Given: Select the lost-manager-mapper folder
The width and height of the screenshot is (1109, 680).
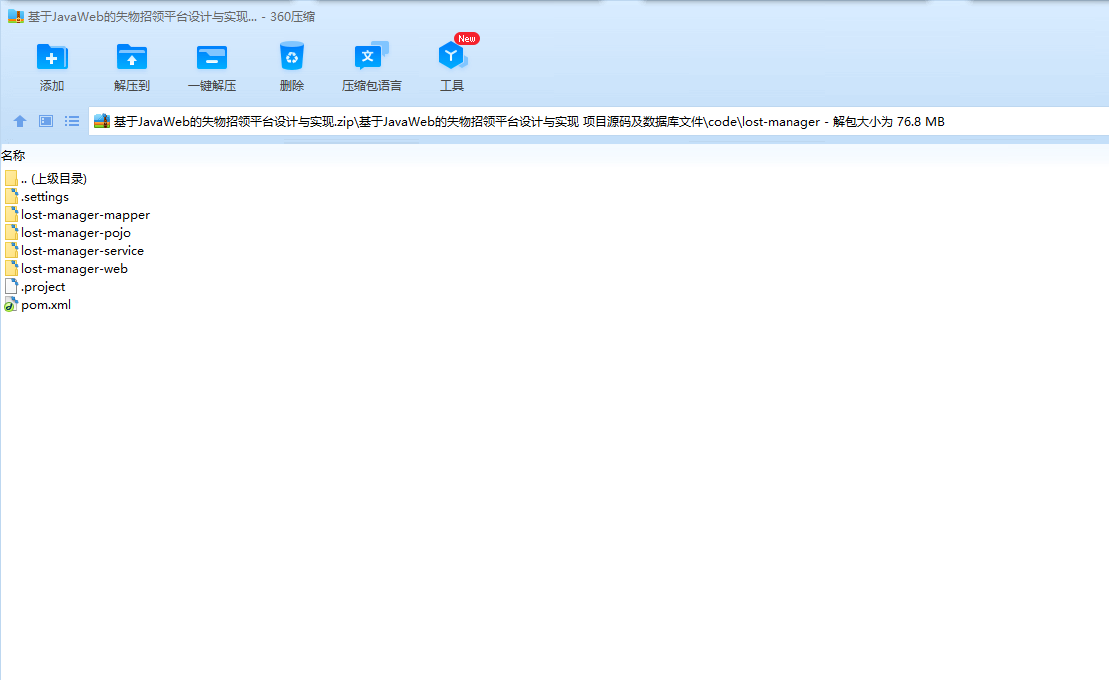Looking at the screenshot, I should [x=77, y=214].
